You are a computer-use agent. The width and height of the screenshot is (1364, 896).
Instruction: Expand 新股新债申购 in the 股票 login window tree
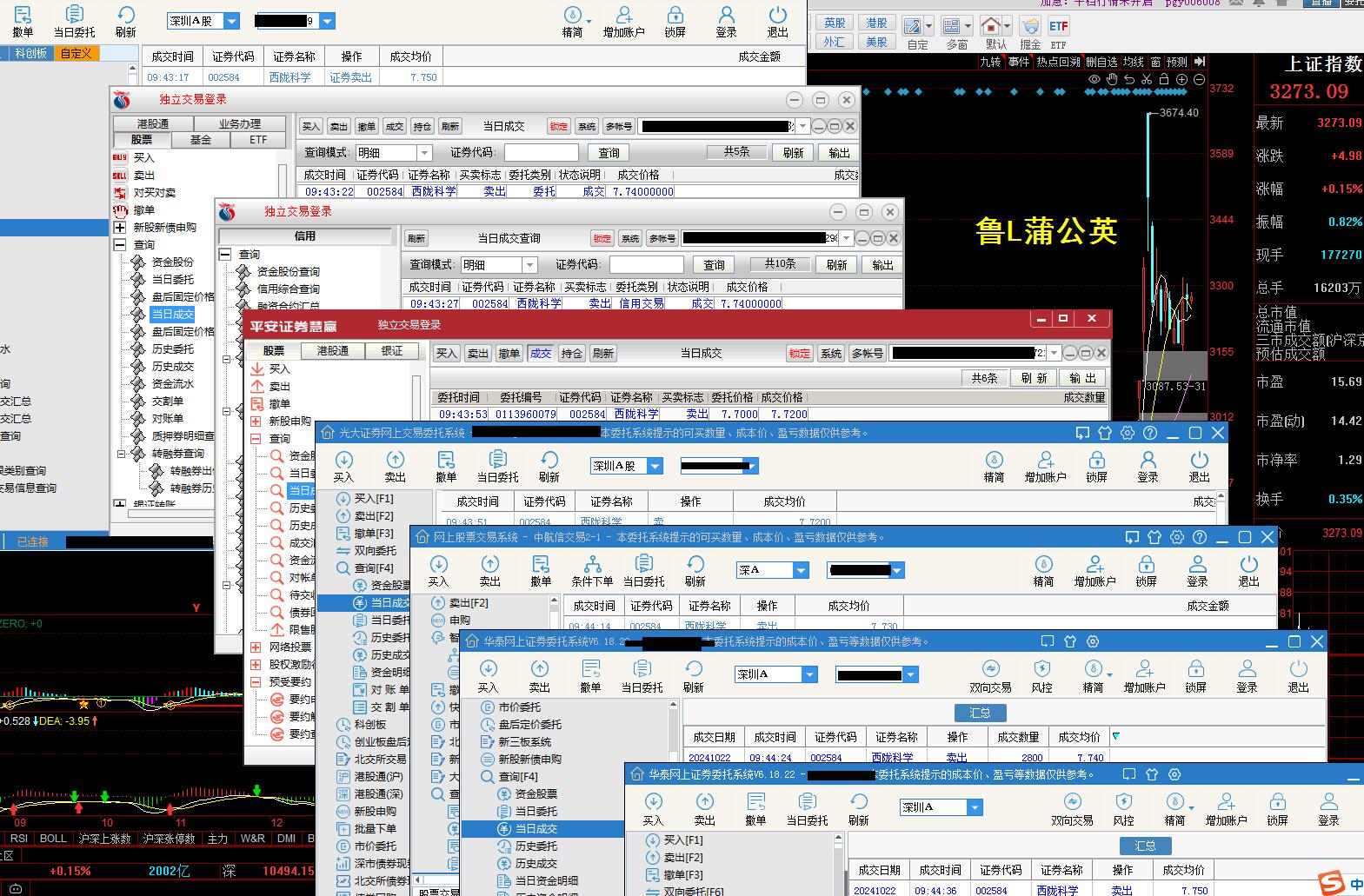[120, 227]
